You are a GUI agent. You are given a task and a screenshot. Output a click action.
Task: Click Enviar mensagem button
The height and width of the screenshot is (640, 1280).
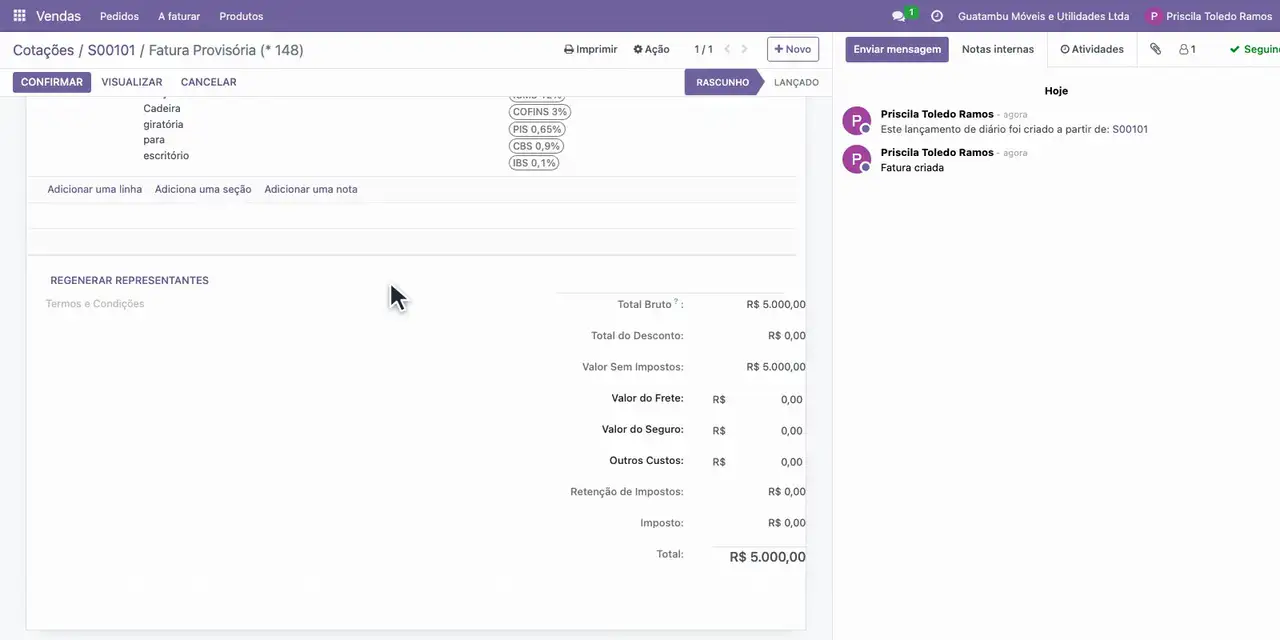tap(897, 49)
